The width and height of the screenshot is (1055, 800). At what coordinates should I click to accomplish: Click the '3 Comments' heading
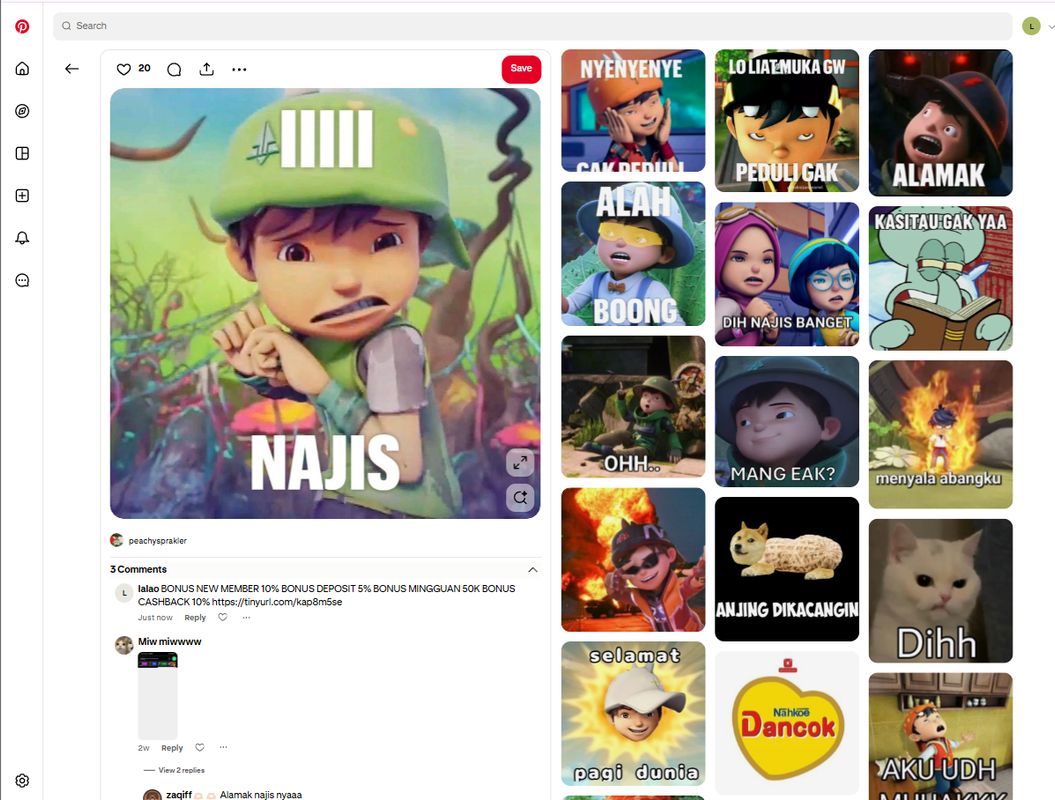pos(138,569)
